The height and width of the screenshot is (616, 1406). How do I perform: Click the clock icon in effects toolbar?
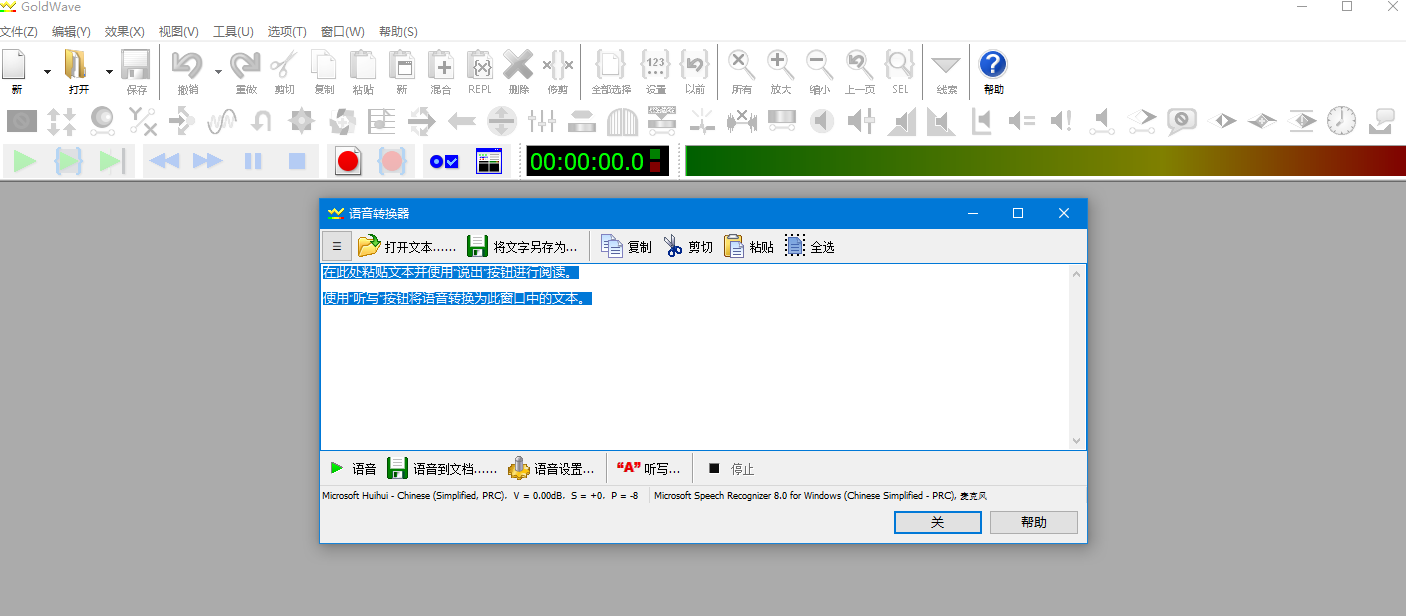pos(1342,122)
